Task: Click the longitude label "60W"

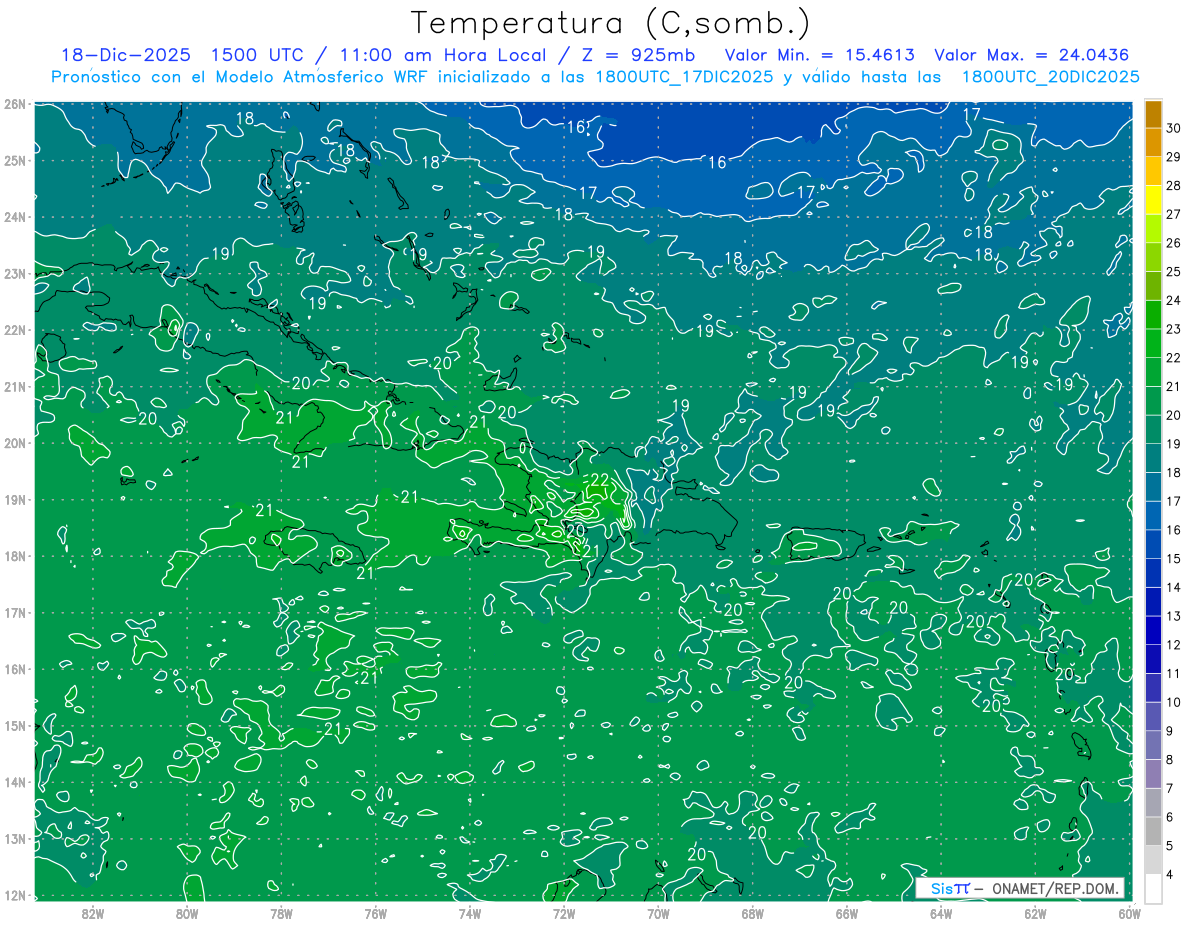Action: pyautogui.click(x=1129, y=913)
